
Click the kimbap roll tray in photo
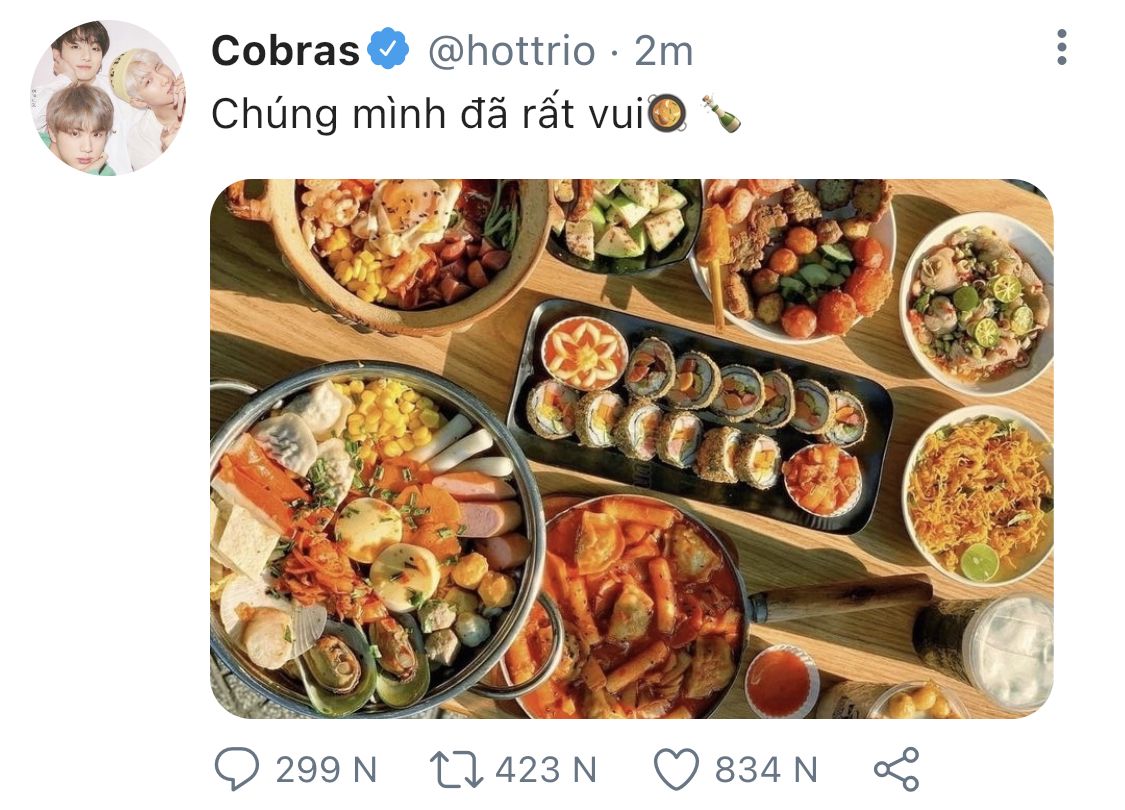[700, 416]
